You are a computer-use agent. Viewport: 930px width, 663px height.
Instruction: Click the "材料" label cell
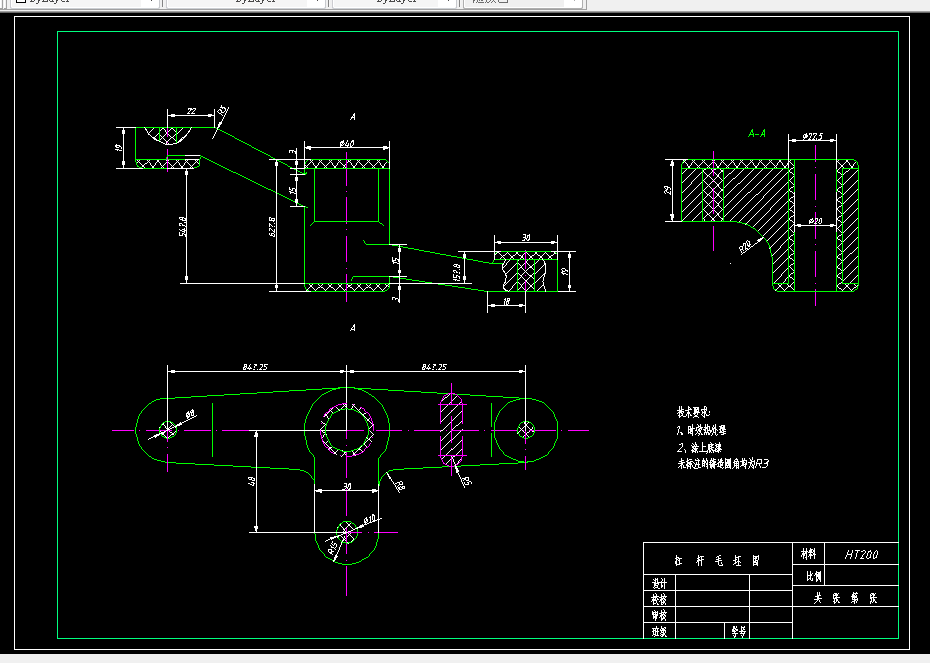click(808, 554)
